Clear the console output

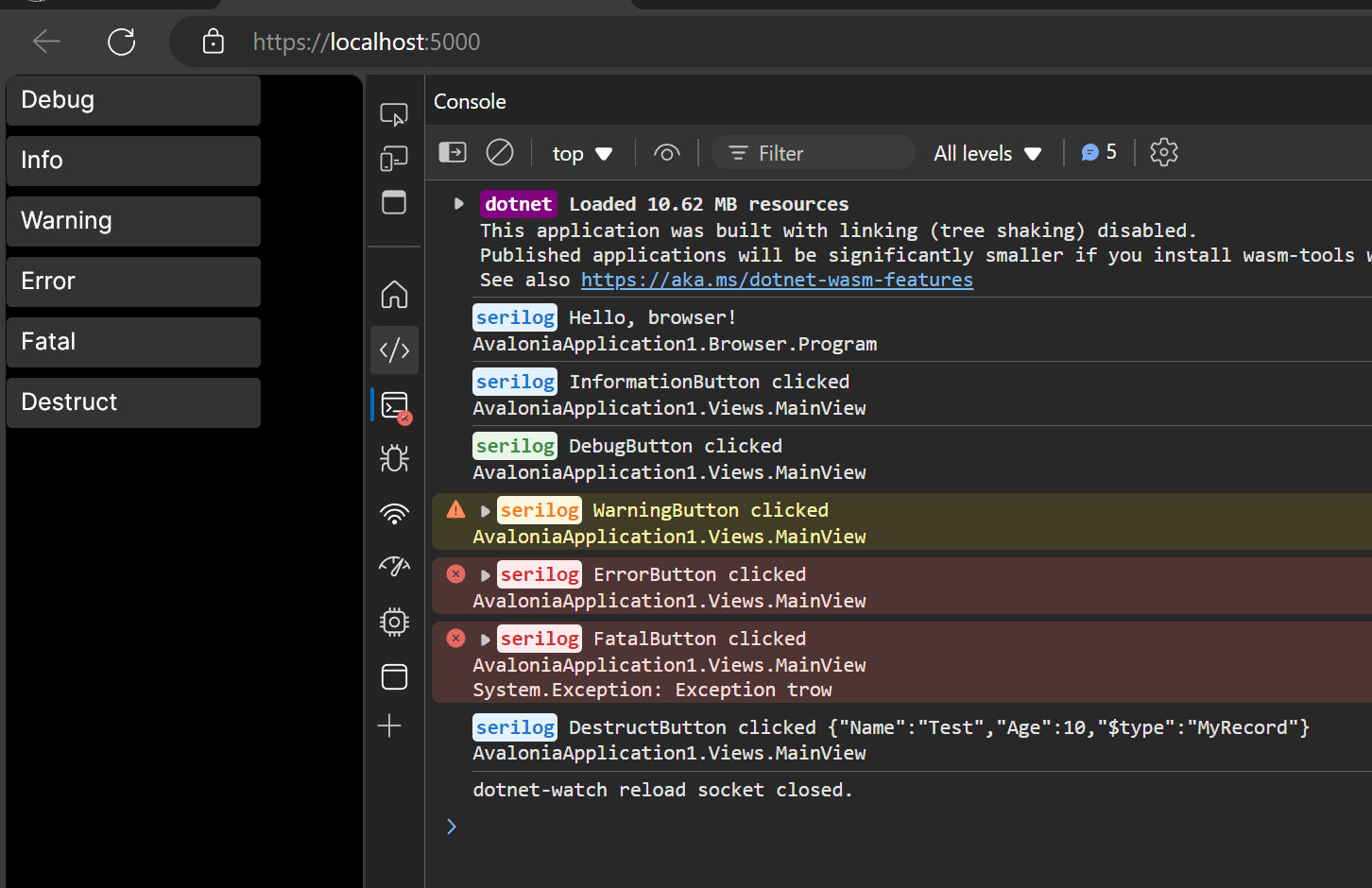(500, 152)
